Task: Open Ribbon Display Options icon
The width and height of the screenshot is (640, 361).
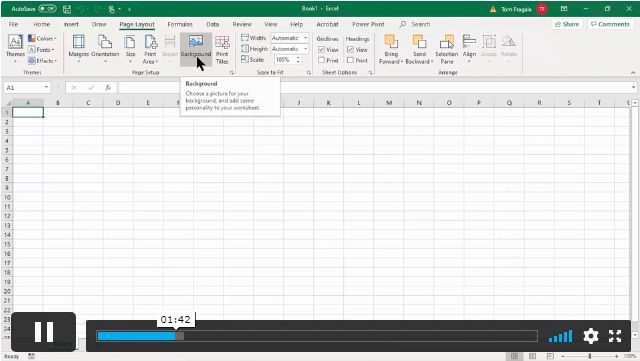Action: [564, 9]
